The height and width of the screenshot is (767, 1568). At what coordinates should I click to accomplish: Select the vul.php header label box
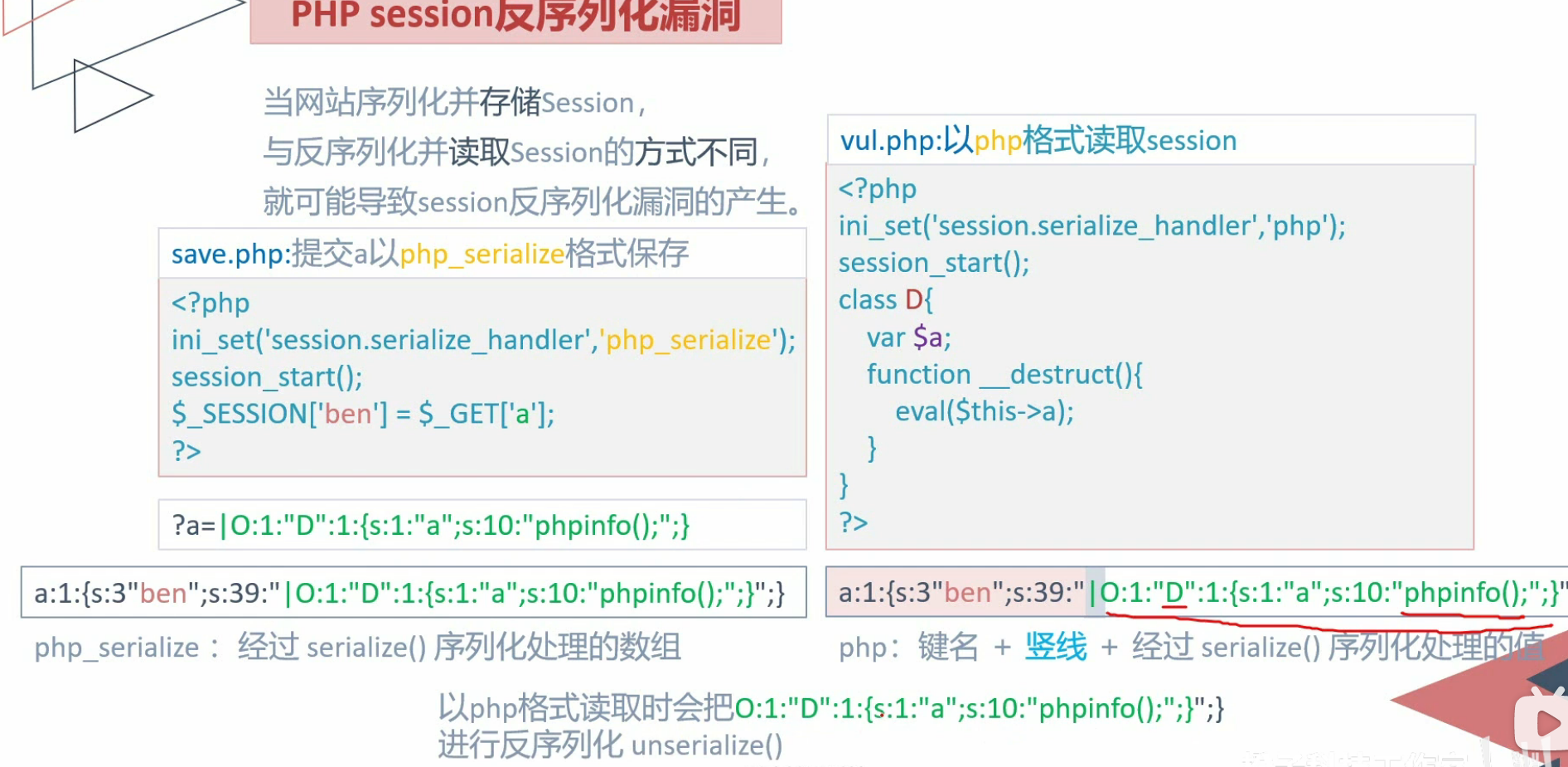(x=1150, y=140)
